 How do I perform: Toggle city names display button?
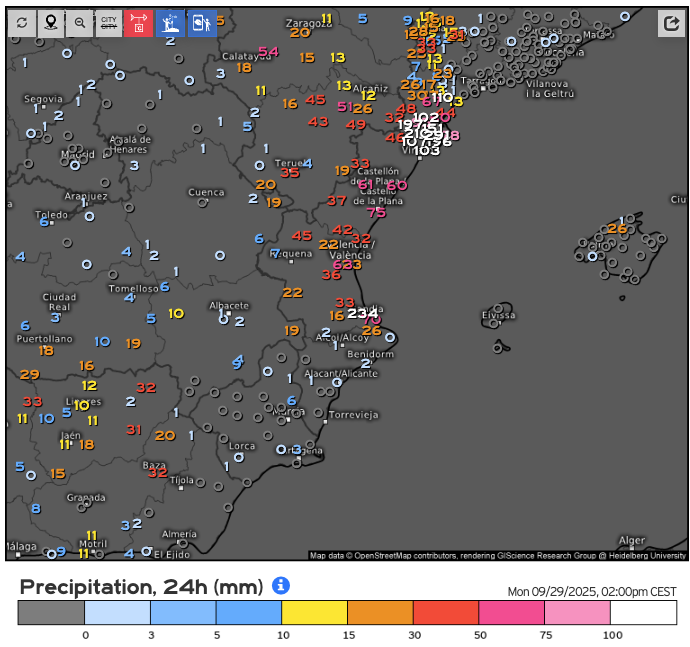click(109, 23)
